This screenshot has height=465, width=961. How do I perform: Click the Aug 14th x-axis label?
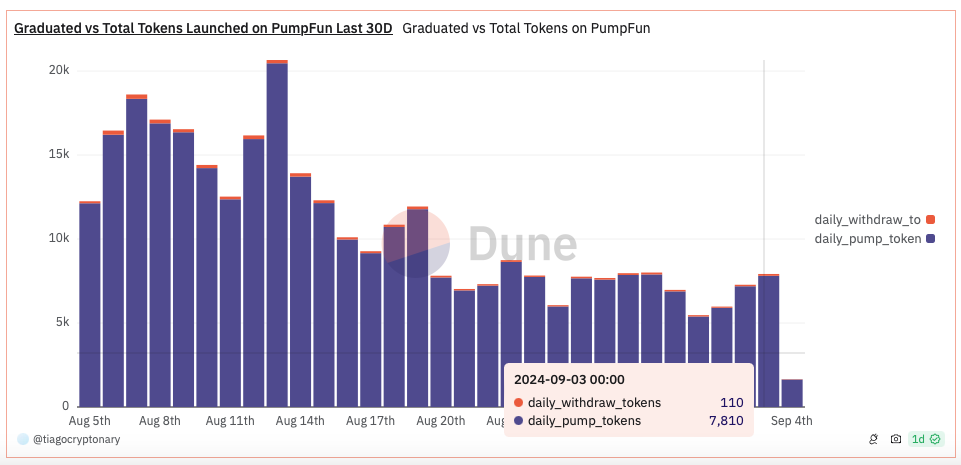coord(300,421)
